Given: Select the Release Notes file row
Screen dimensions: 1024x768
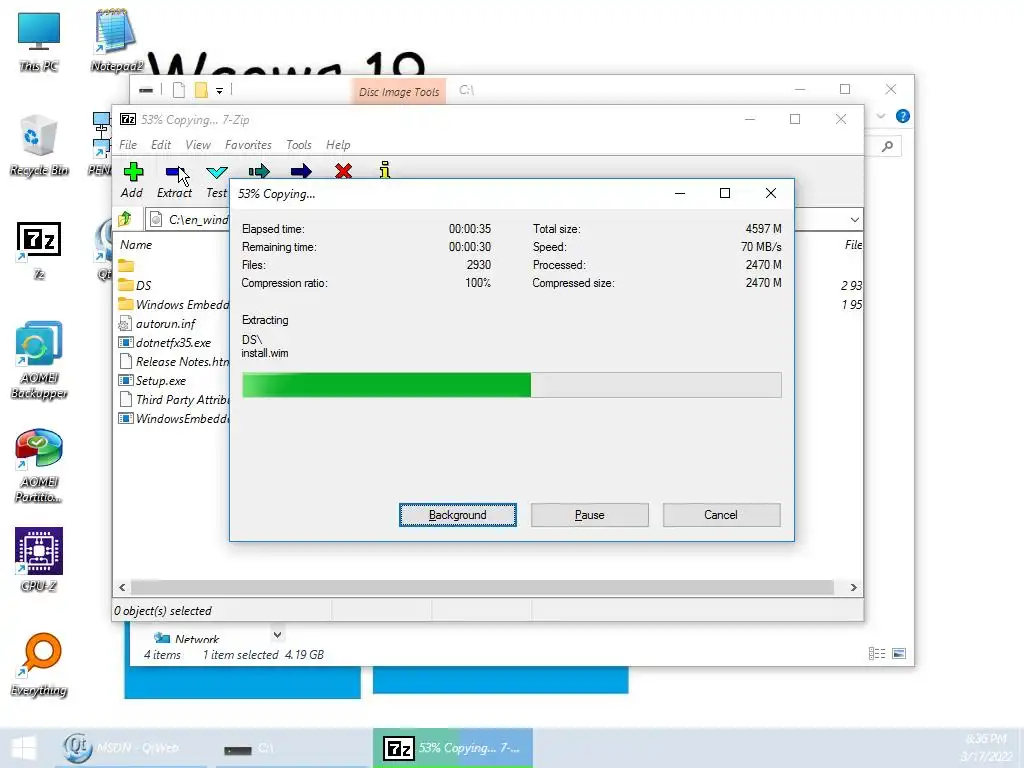Looking at the screenshot, I should click(173, 361).
